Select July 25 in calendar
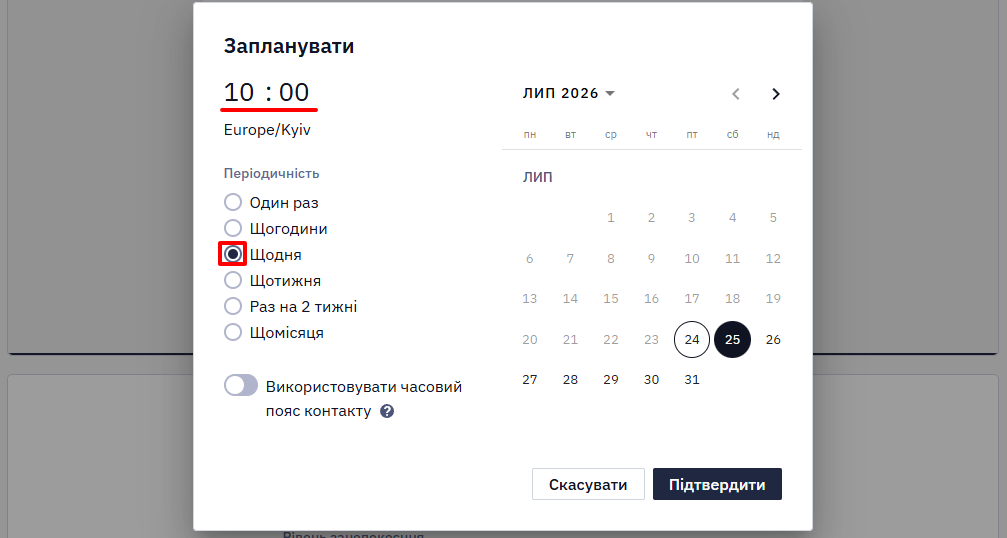 (x=732, y=340)
